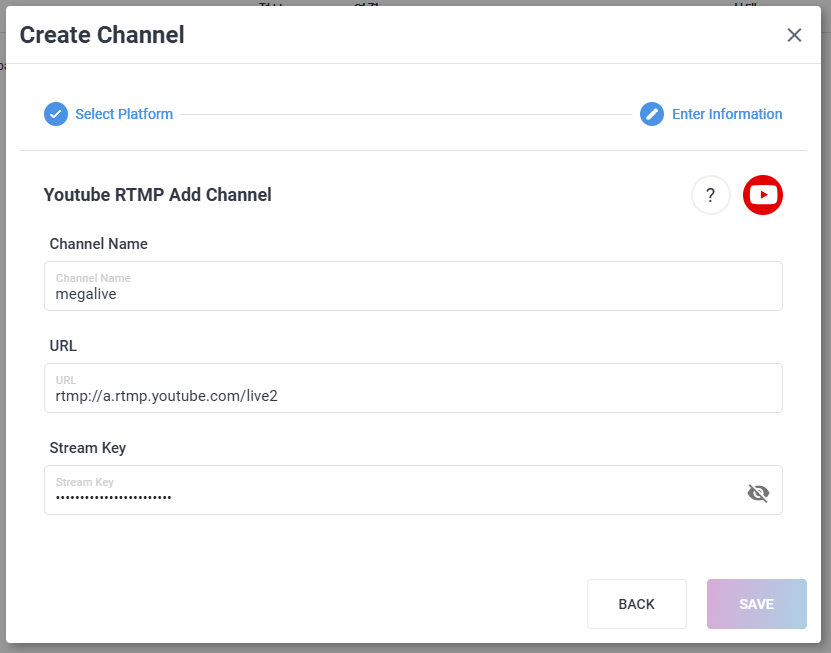This screenshot has height=653, width=831.
Task: Click the bold URL label above the field
Action: [x=63, y=346]
